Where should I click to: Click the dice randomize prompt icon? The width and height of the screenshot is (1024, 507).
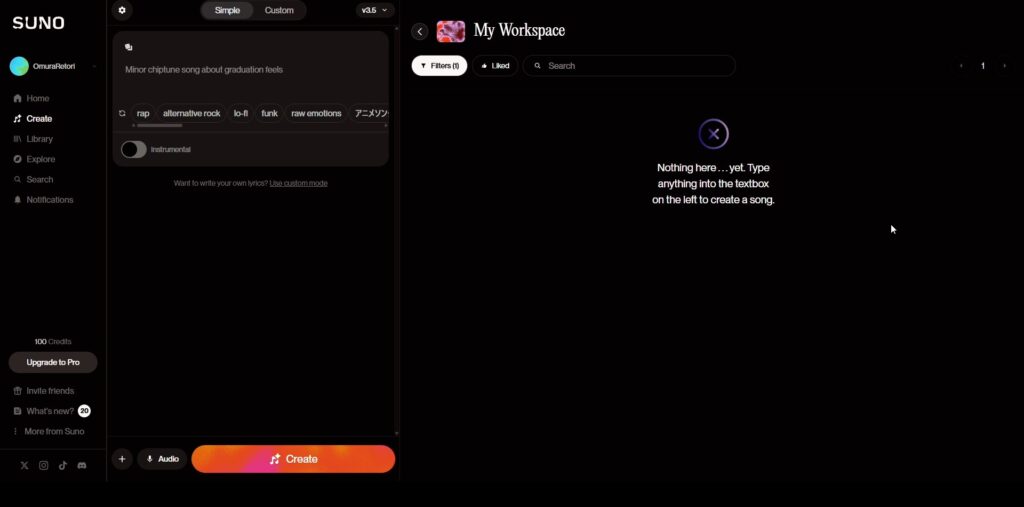point(129,47)
